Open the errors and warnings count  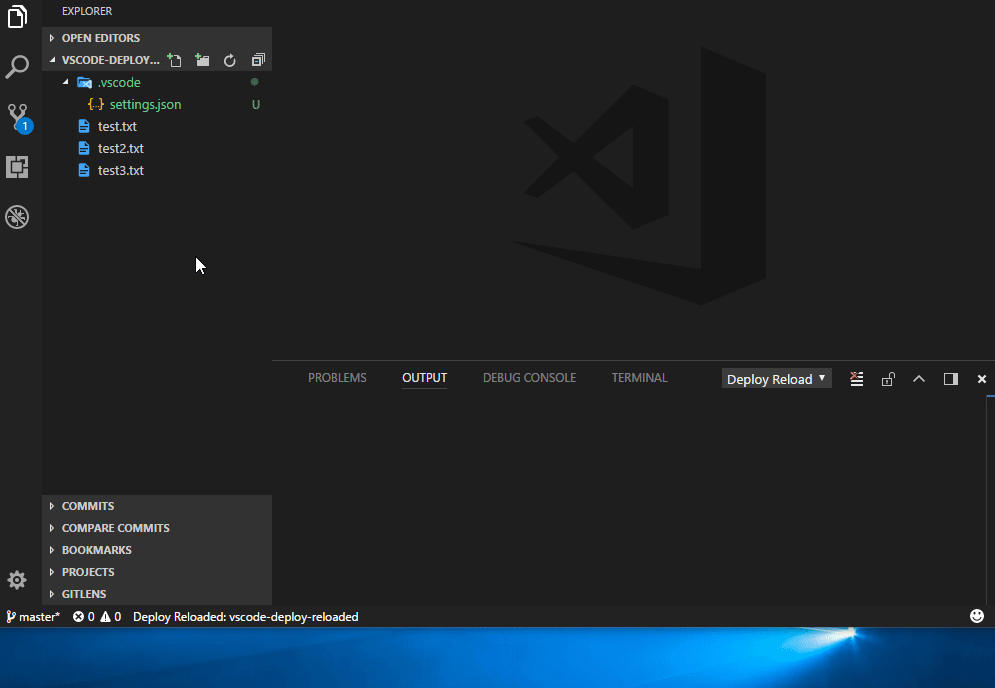point(96,616)
